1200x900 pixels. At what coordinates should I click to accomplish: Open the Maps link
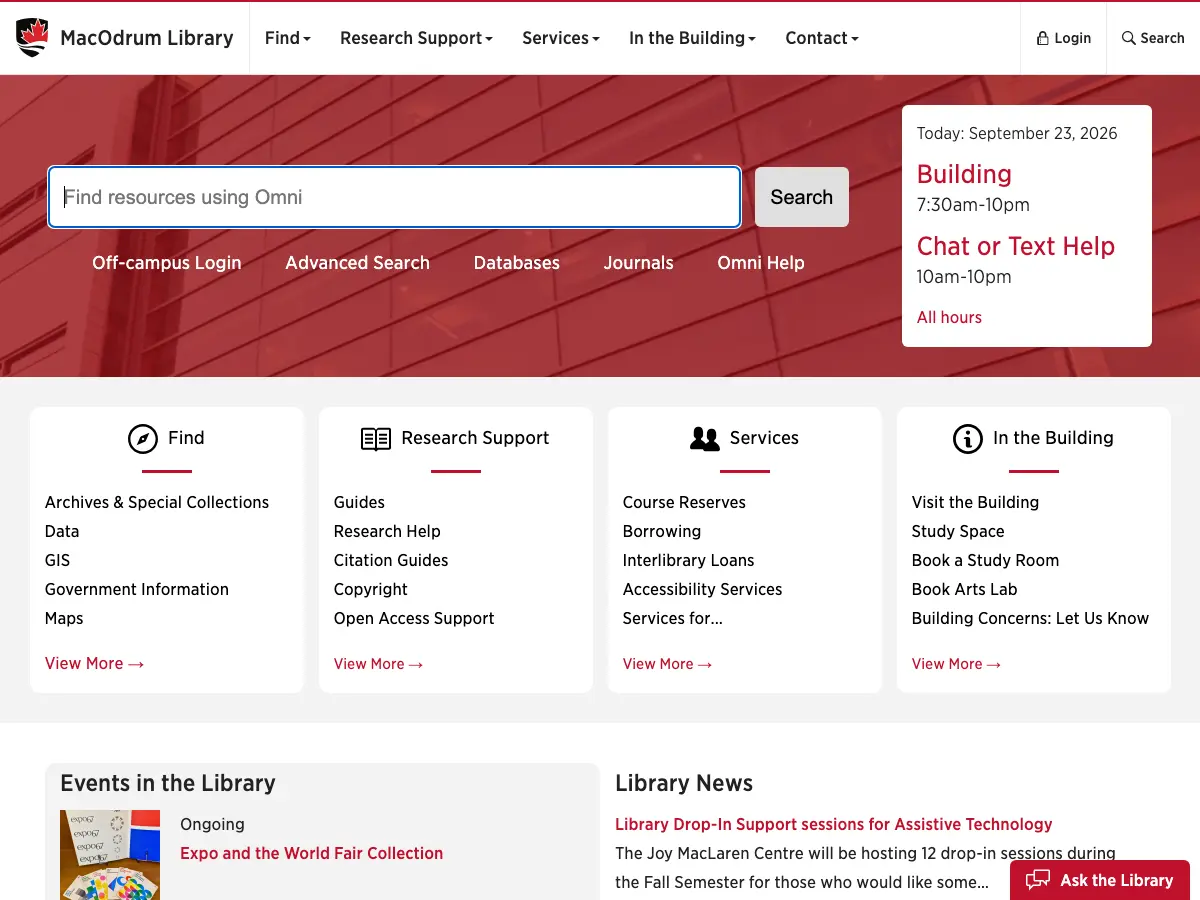pos(64,618)
